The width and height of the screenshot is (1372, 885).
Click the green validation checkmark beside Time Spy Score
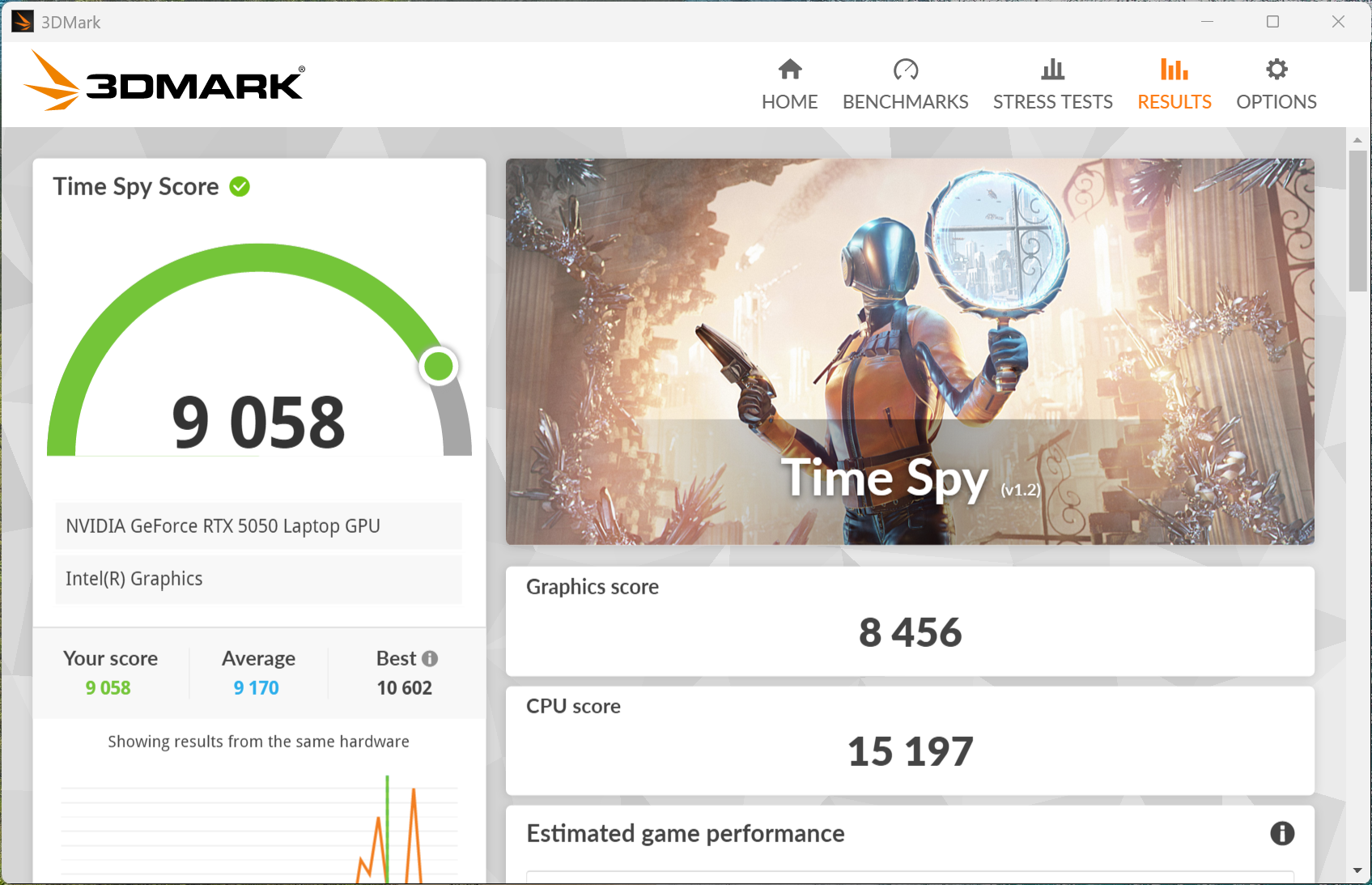pos(240,187)
